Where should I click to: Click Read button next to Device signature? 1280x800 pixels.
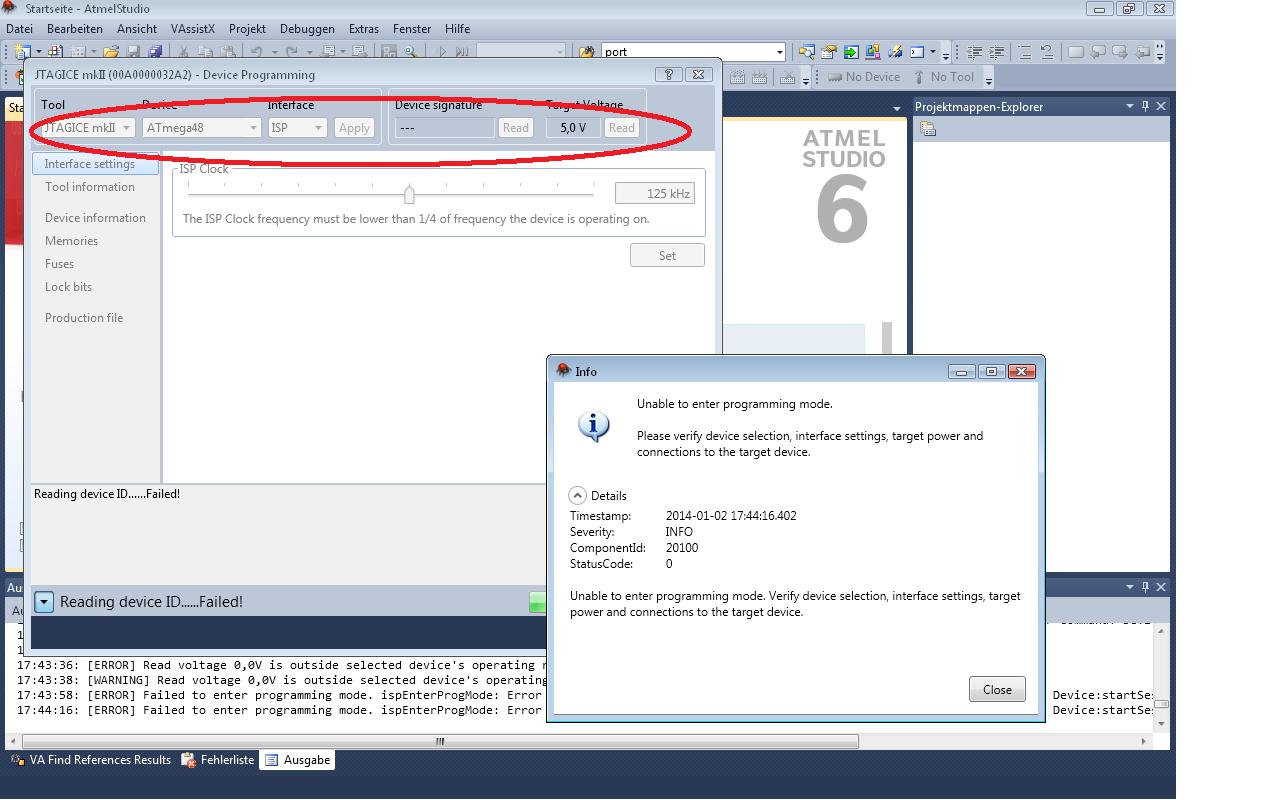pos(515,128)
